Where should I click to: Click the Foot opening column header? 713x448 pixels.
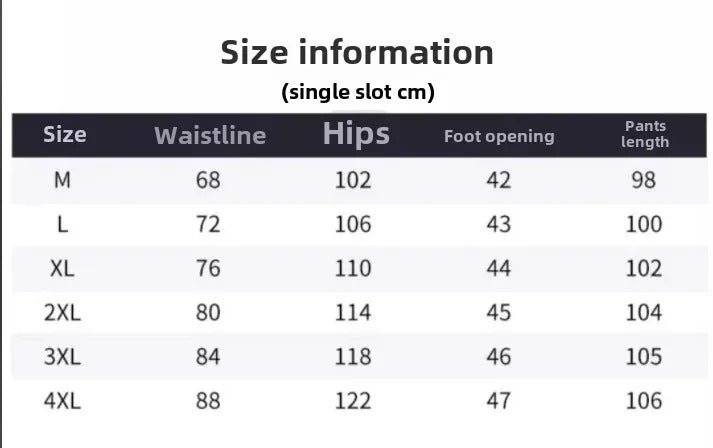499,136
